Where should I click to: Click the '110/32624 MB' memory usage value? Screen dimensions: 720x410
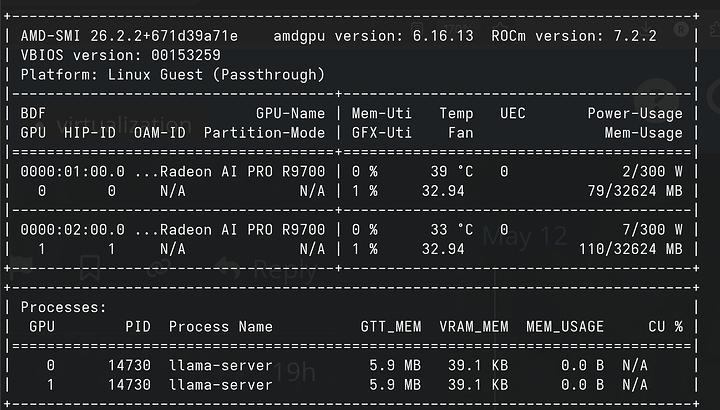630,249
